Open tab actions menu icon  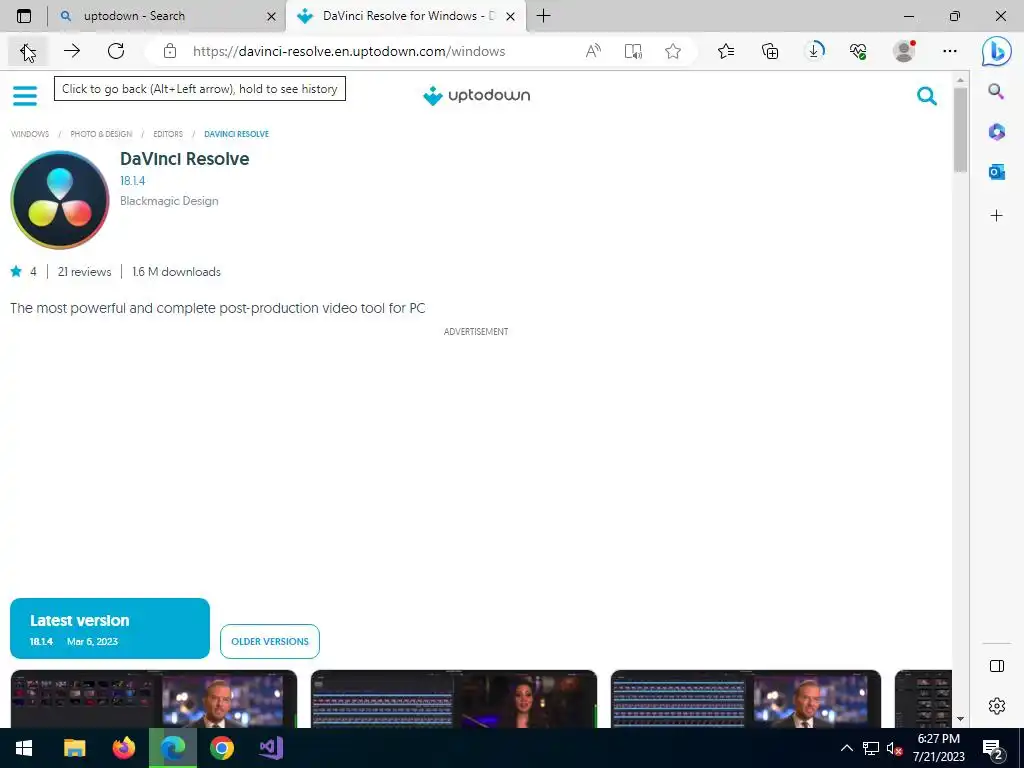click(24, 16)
